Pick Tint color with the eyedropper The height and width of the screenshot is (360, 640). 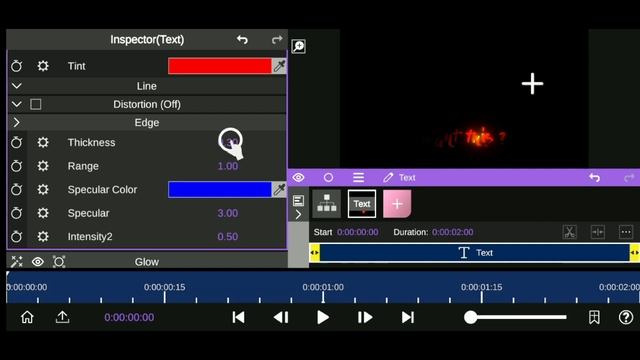[279, 66]
